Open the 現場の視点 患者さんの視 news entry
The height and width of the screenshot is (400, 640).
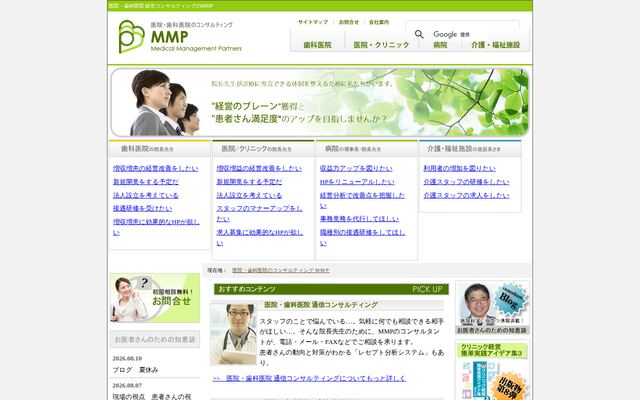[x=152, y=396]
